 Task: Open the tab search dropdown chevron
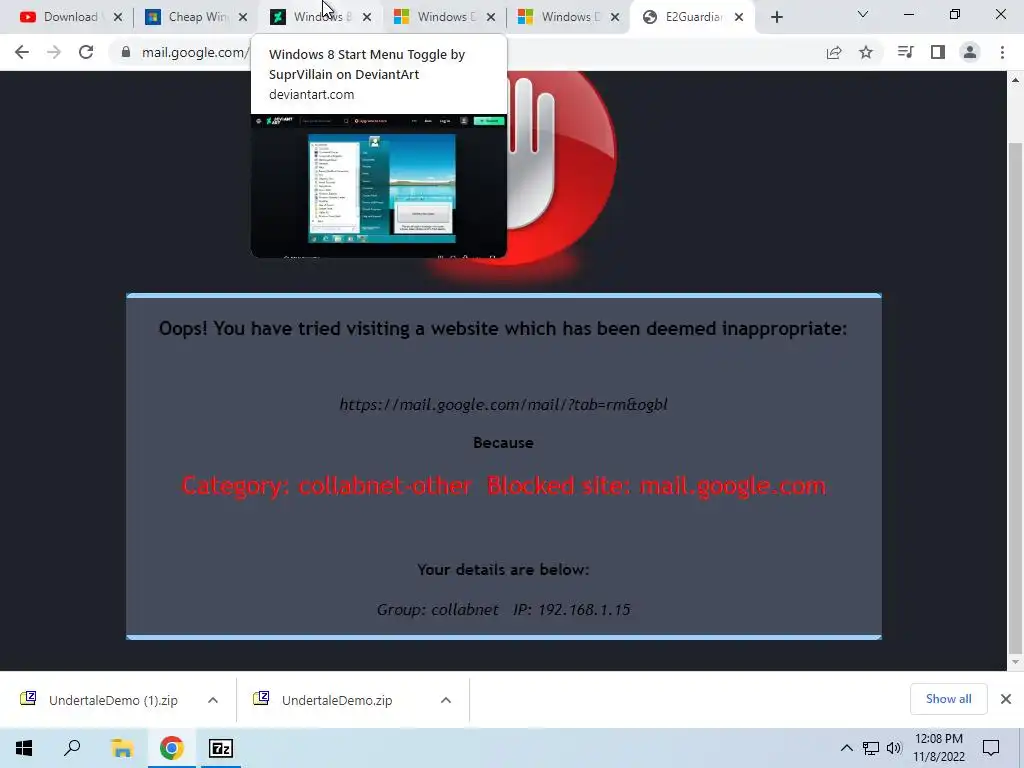(863, 14)
